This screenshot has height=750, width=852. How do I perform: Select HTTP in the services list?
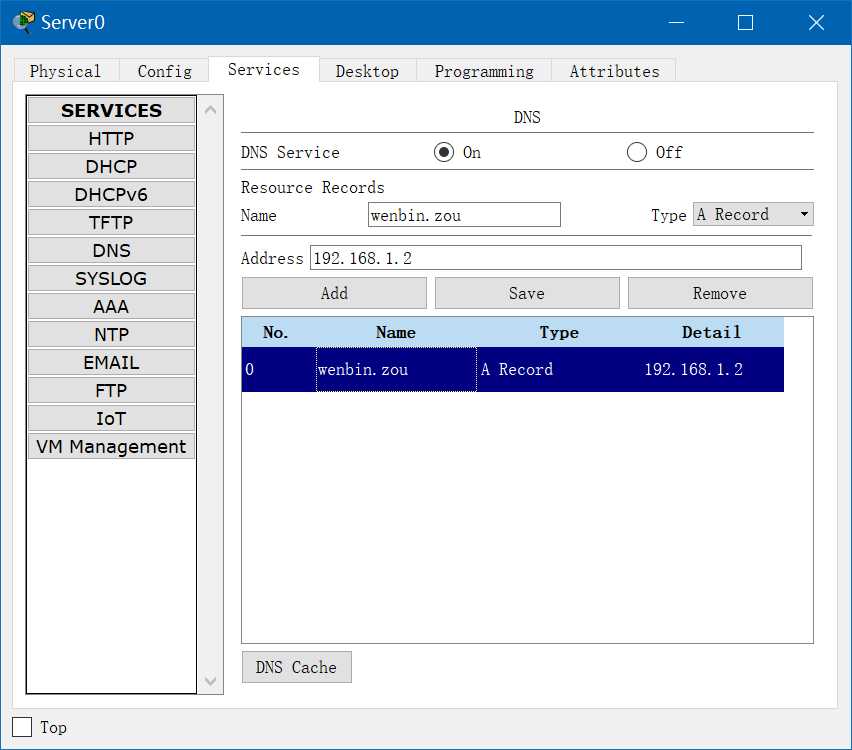point(111,139)
